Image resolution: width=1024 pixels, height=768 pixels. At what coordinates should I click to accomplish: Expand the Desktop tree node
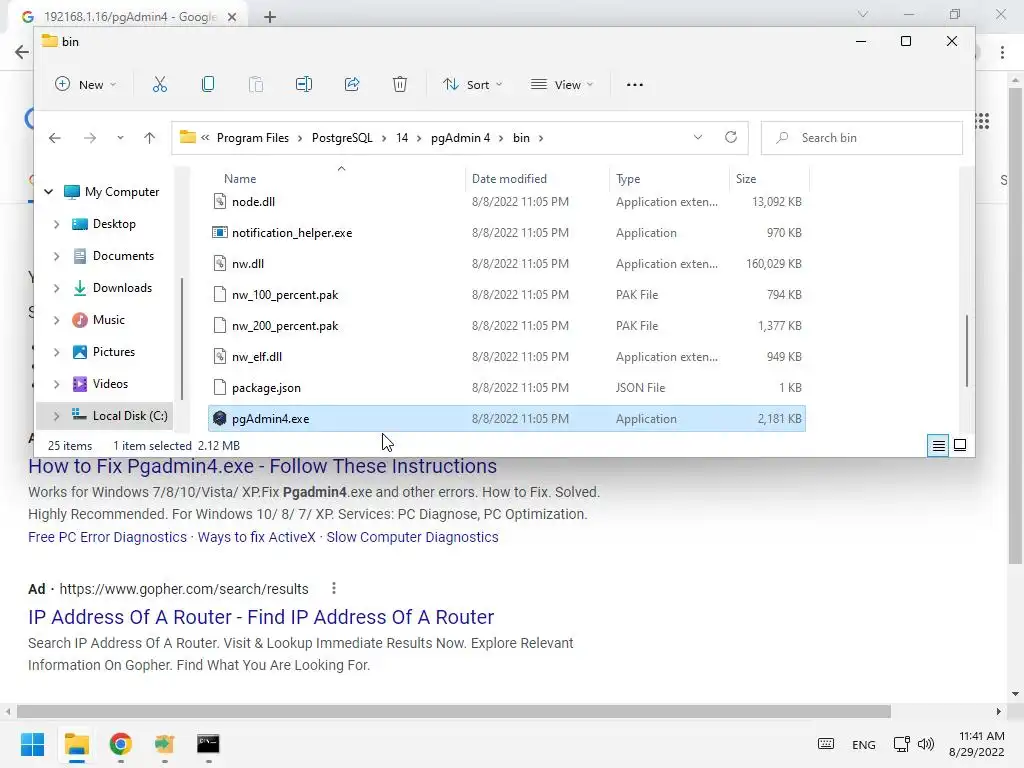[57, 224]
